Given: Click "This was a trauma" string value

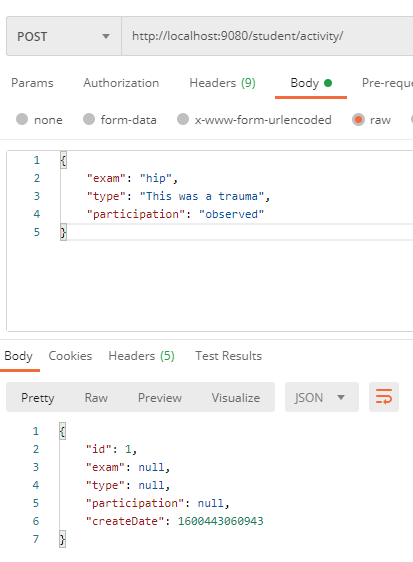Looking at the screenshot, I should point(202,196).
